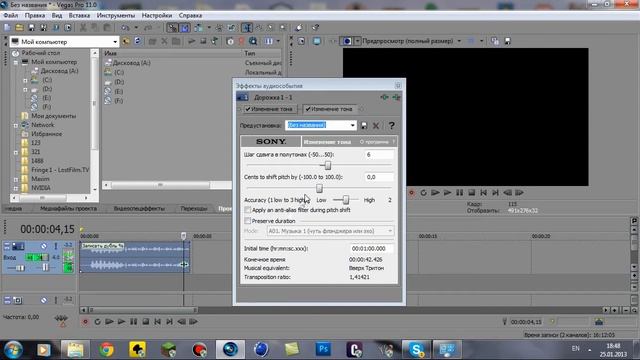Open the Инструменты menu
This screenshot has height=360, width=640.
pyautogui.click(x=116, y=16)
